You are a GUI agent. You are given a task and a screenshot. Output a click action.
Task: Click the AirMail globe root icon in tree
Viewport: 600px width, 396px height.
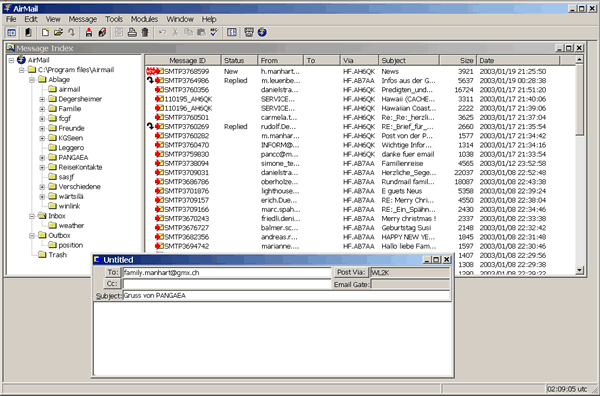click(21, 60)
